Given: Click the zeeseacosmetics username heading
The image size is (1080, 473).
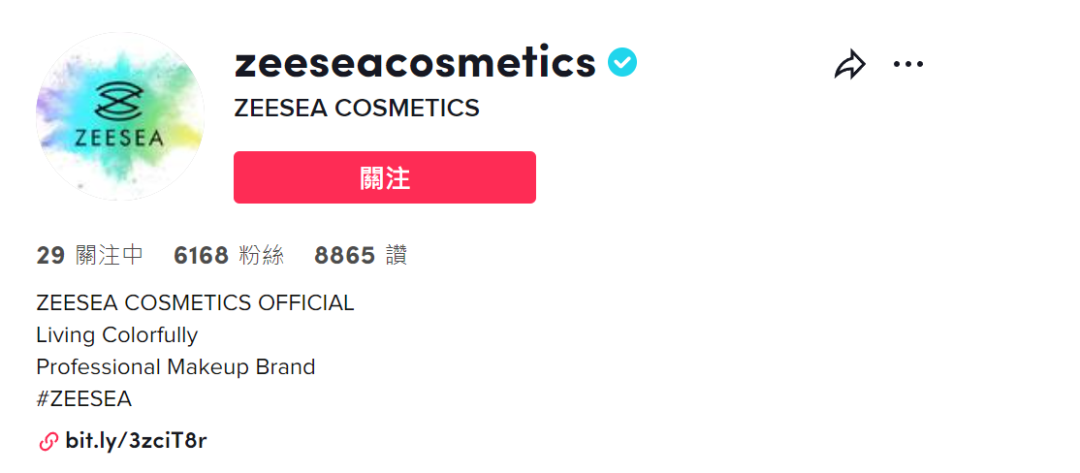Looking at the screenshot, I should (414, 63).
